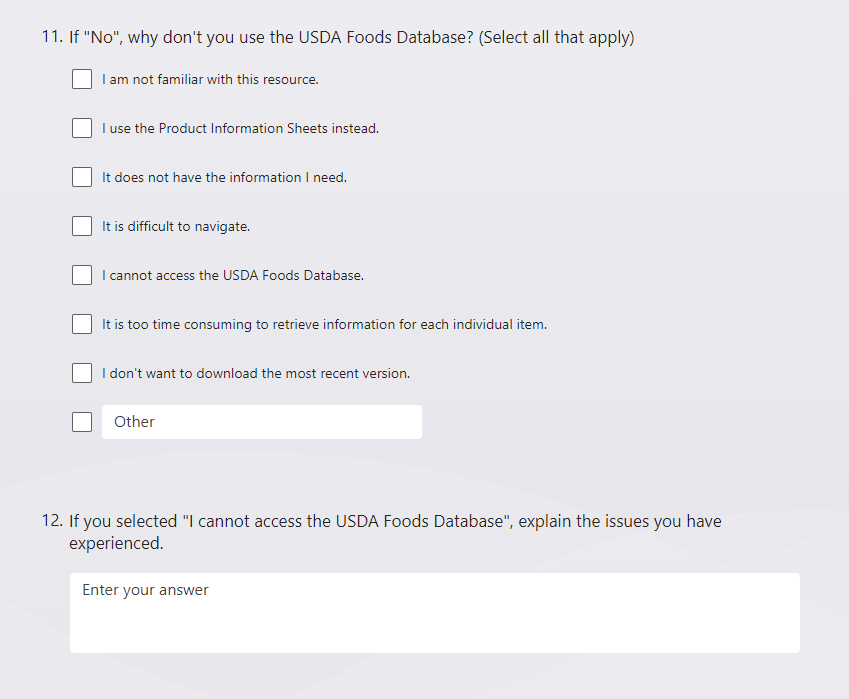Tick the 'too time consuming' option checkbox
The width and height of the screenshot is (849, 699).
tap(82, 324)
